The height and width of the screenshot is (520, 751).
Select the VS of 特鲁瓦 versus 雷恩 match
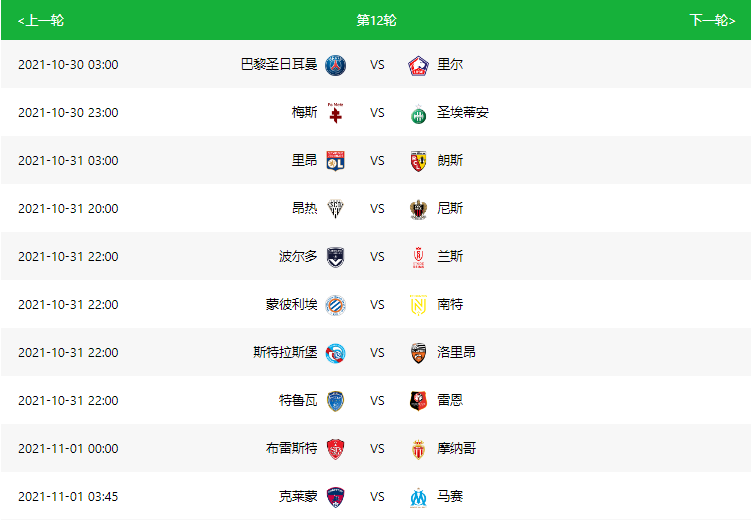[377, 401]
